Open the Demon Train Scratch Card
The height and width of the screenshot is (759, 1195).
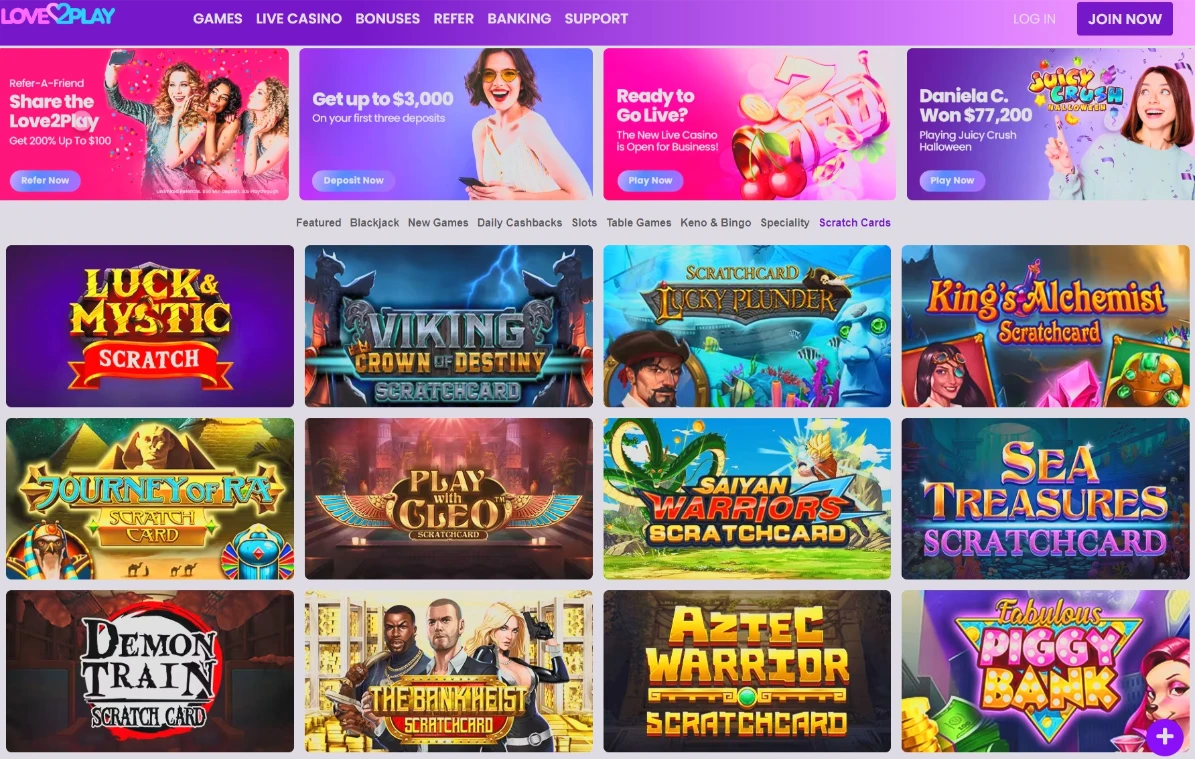pyautogui.click(x=149, y=671)
